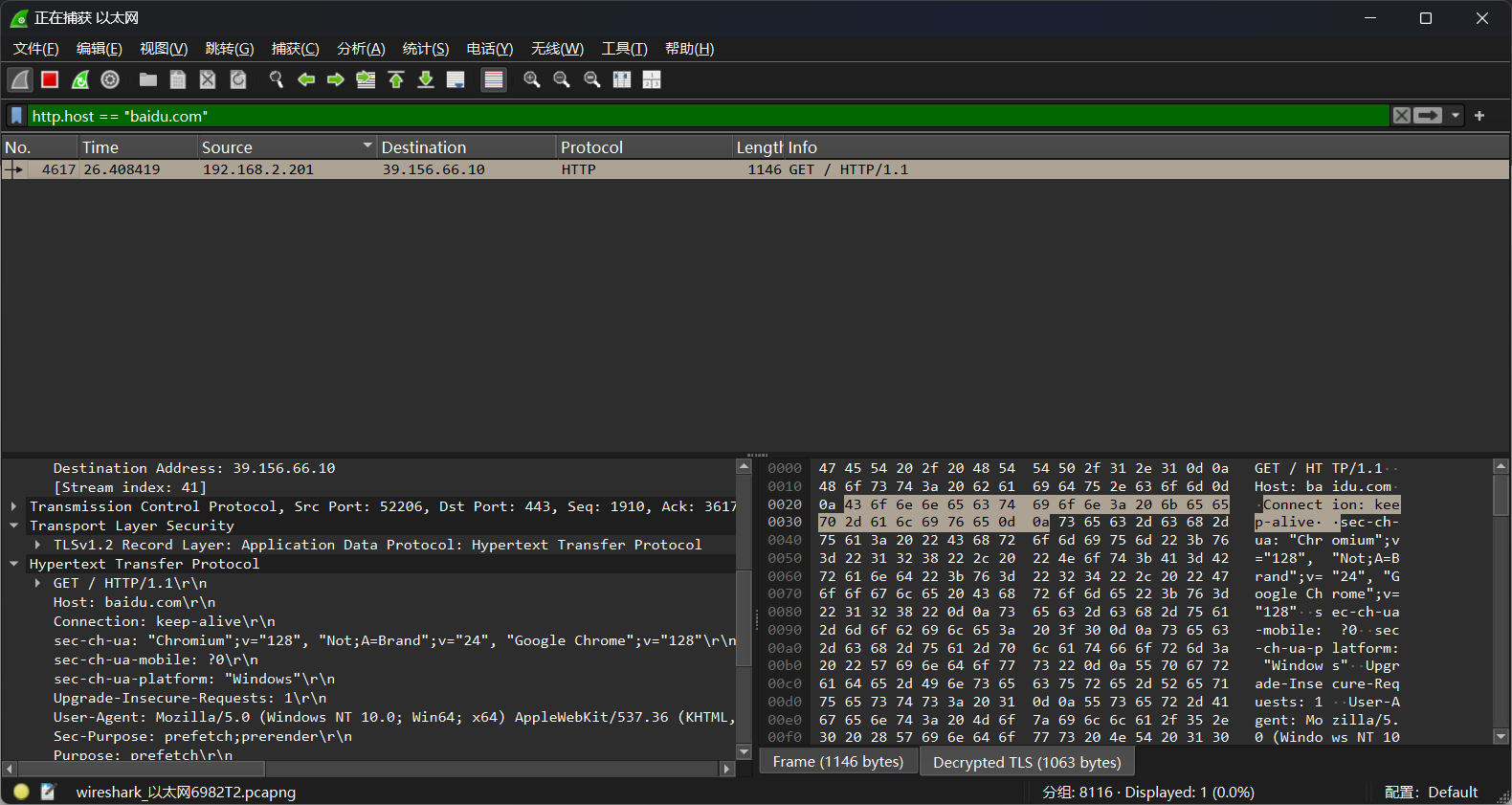The height and width of the screenshot is (805, 1512).
Task: Add a filter button with plus
Action: 1479,116
